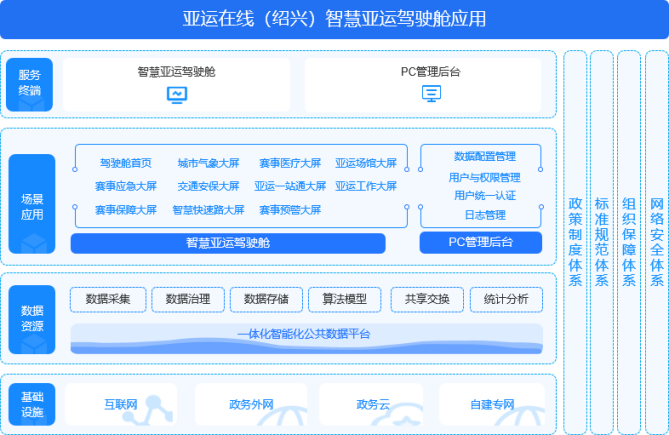Click 日志管理 text

point(485,215)
